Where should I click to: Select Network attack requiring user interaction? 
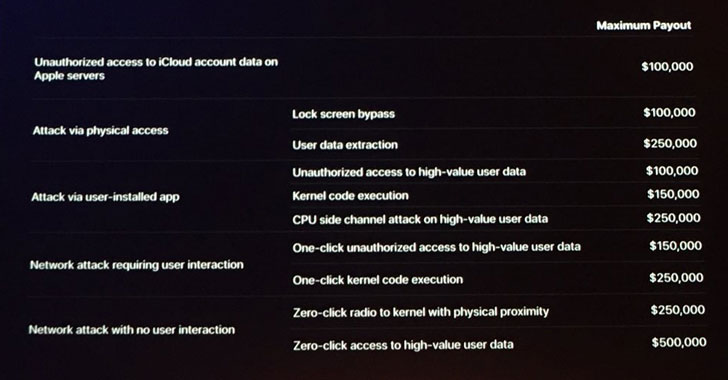pyautogui.click(x=136, y=265)
